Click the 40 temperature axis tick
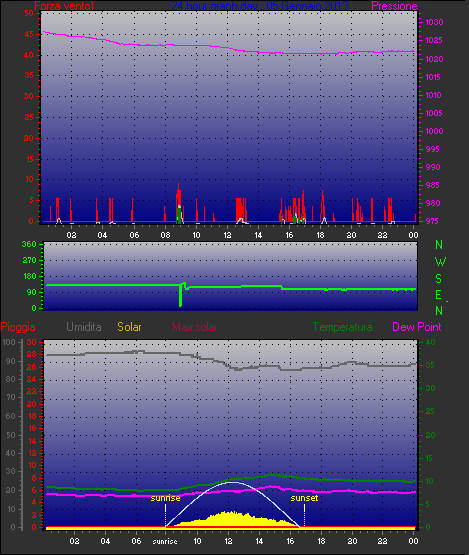 tap(430, 342)
